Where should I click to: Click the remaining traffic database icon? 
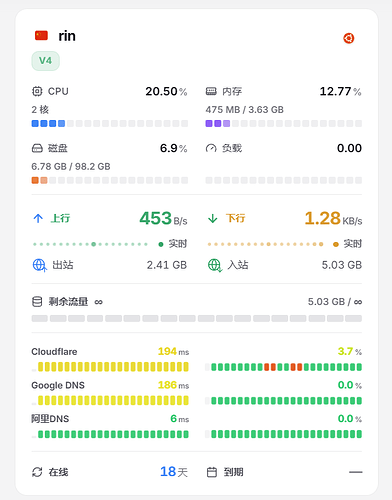click(37, 302)
